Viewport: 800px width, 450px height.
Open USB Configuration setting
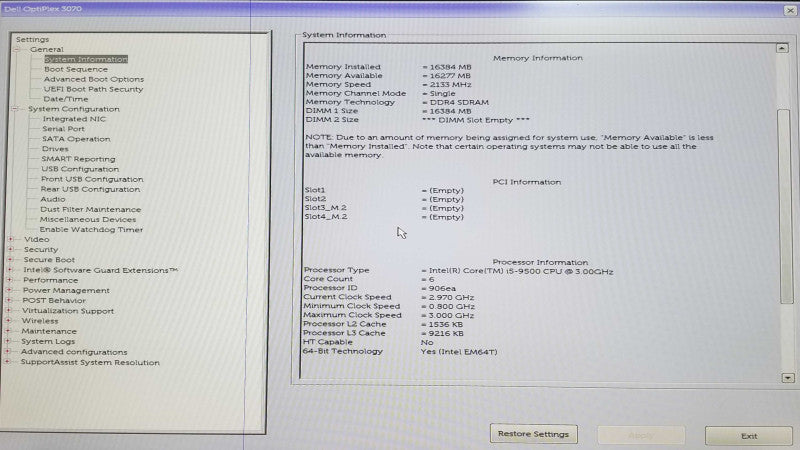tap(80, 169)
